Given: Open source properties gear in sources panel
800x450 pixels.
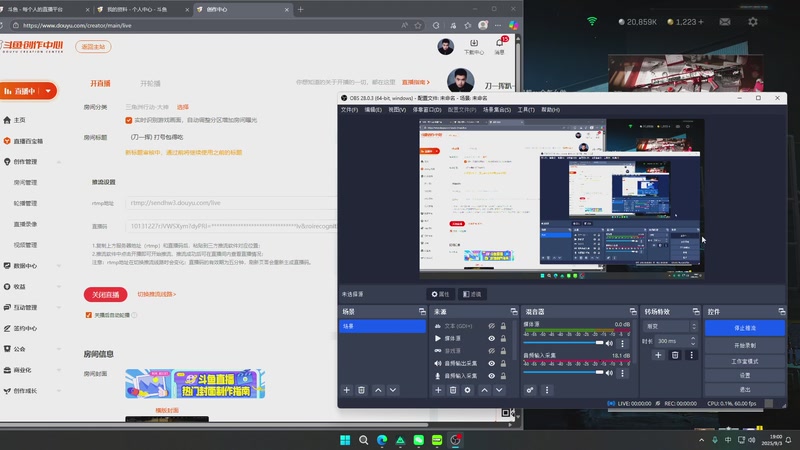Looking at the screenshot, I should (x=467, y=390).
